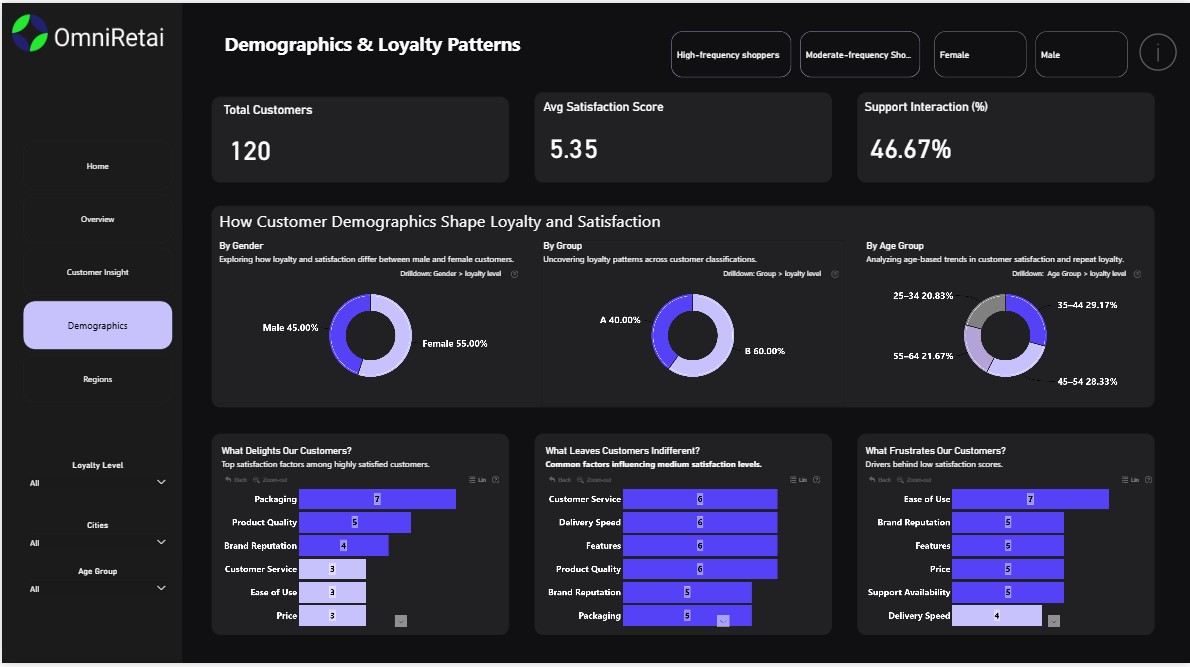Click Product Quality bar in What Delights
Viewport: 1190px width, 667px height.
coord(354,522)
